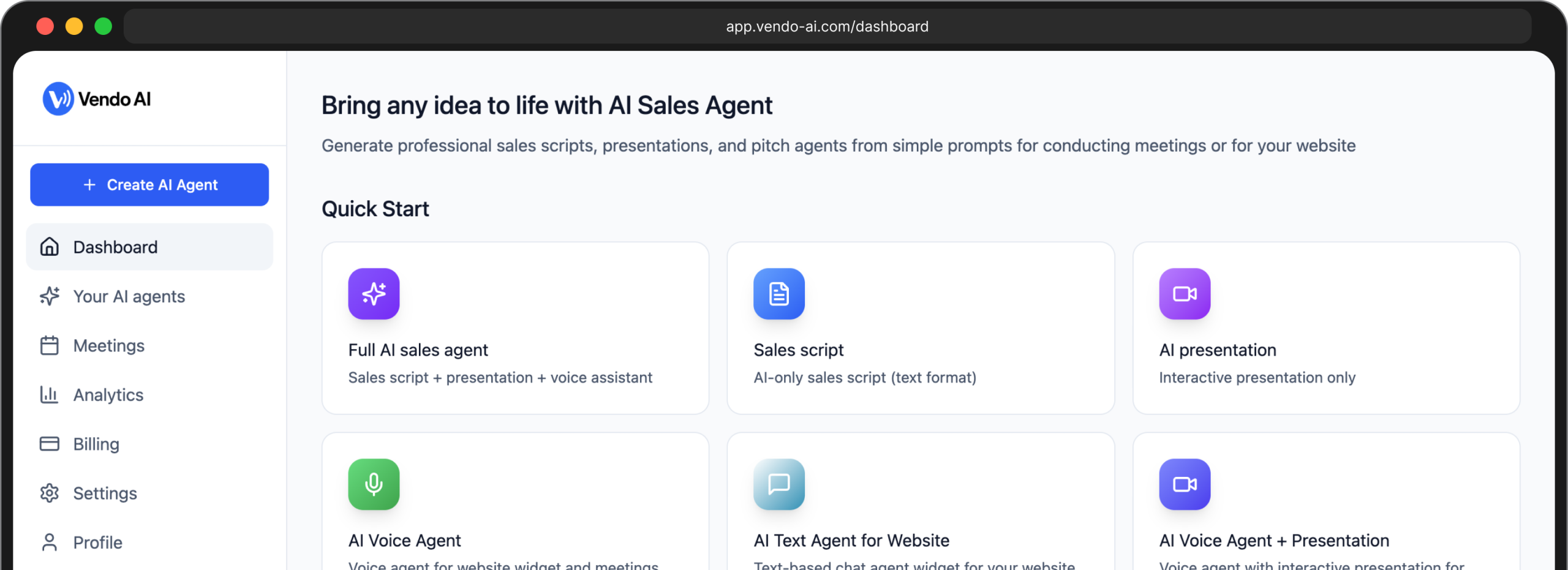Click the Settings gear icon in sidebar
The width and height of the screenshot is (1568, 570).
coord(50,493)
